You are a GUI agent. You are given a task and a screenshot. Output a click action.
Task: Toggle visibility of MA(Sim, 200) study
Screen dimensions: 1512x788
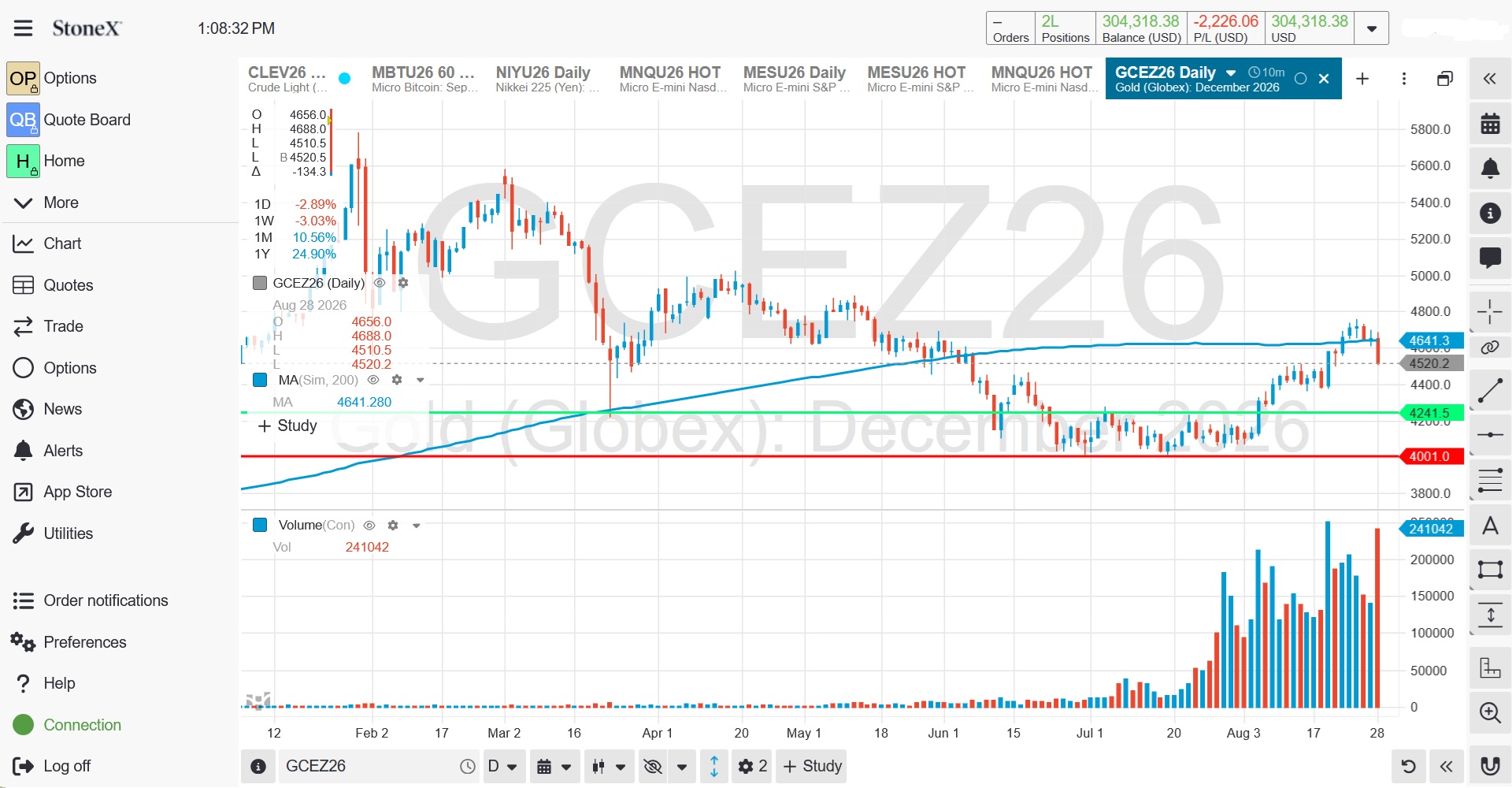tap(374, 380)
